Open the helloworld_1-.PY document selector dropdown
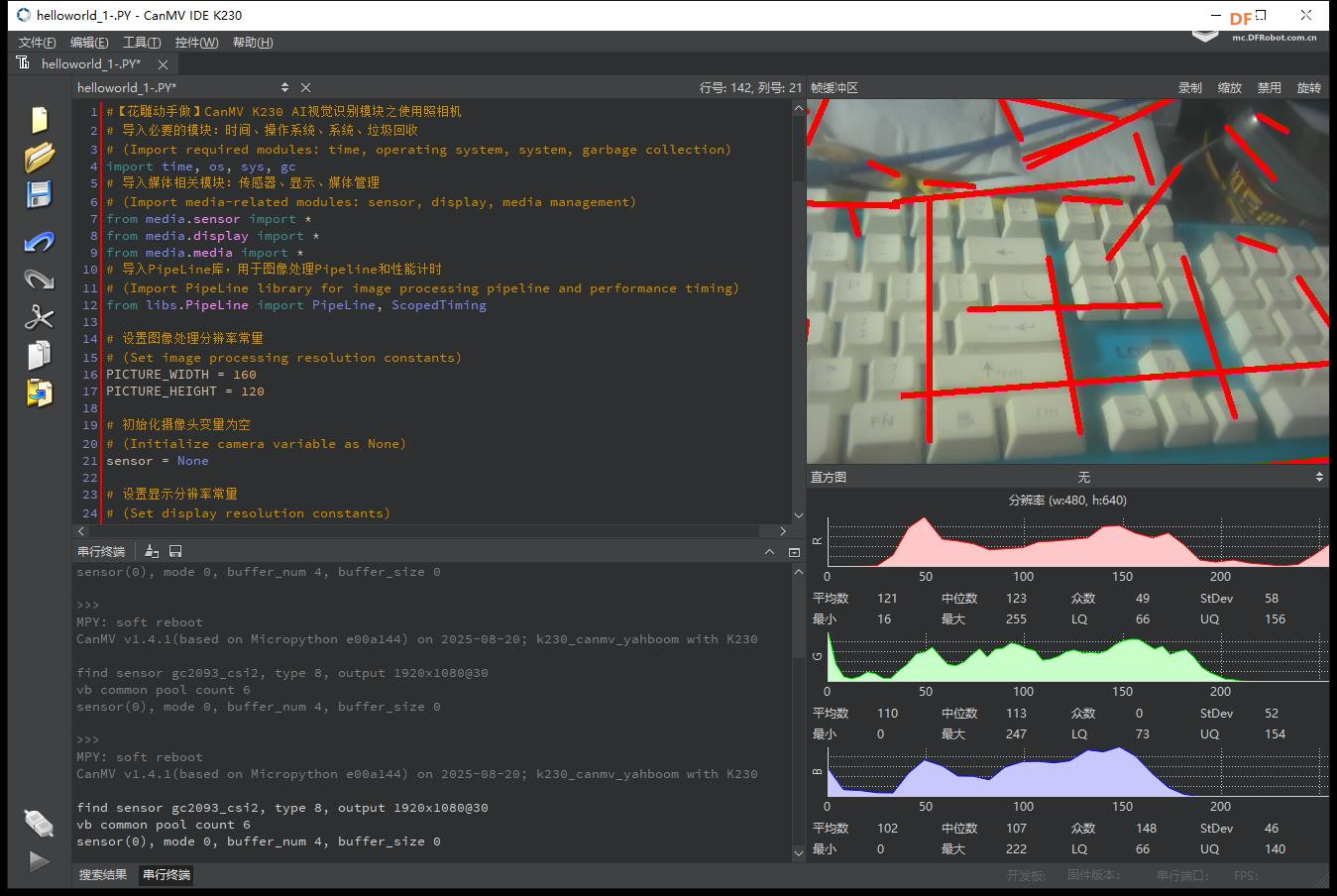The height and width of the screenshot is (896, 1337). click(284, 88)
